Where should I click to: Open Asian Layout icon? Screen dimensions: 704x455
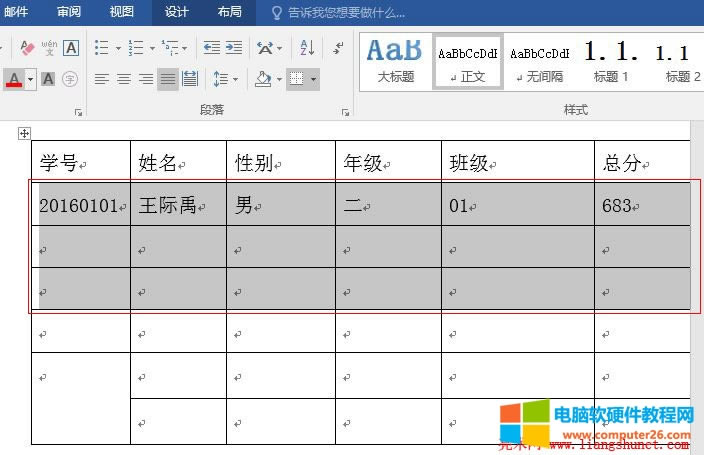(265, 48)
